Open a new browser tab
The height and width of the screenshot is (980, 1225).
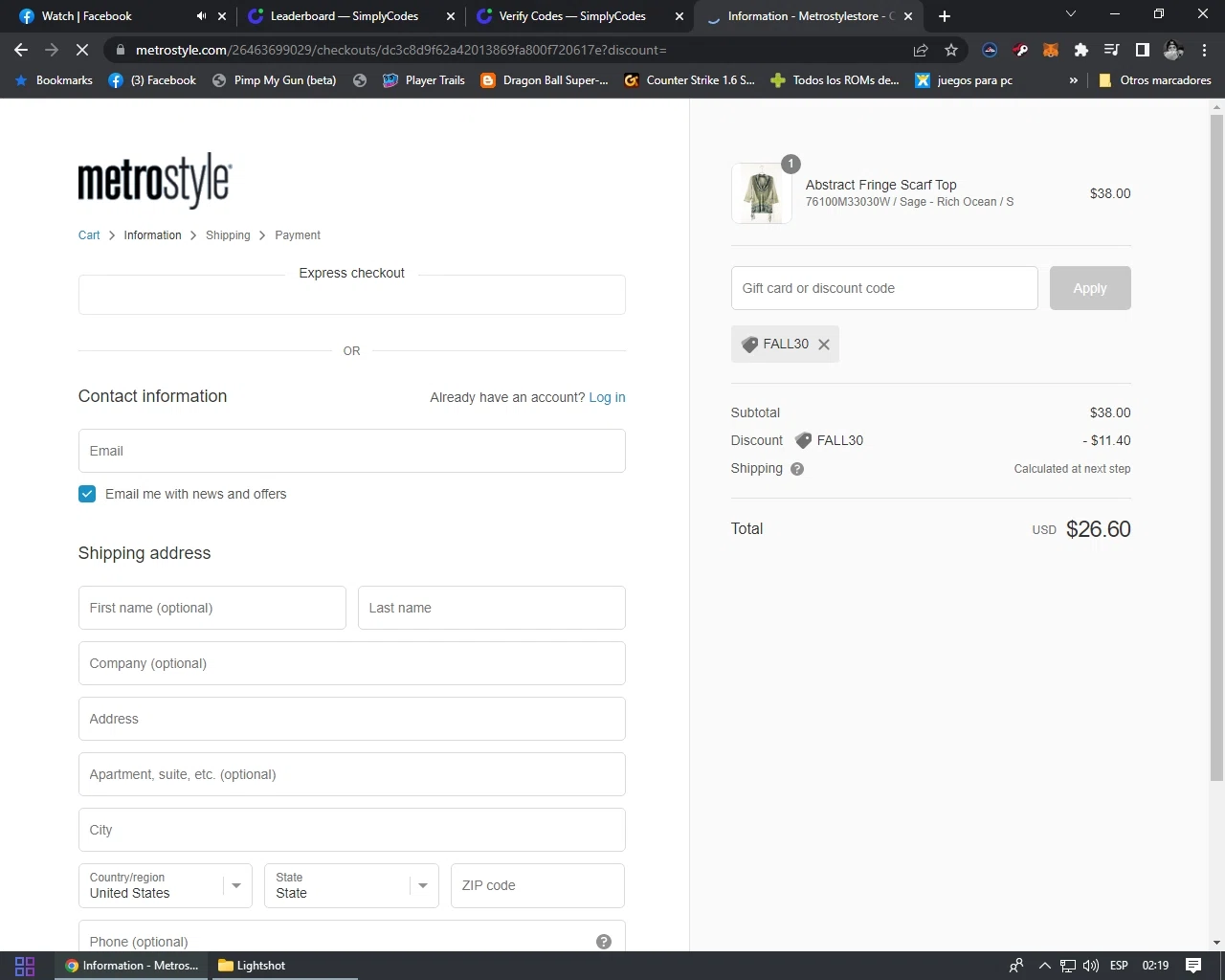point(945,16)
